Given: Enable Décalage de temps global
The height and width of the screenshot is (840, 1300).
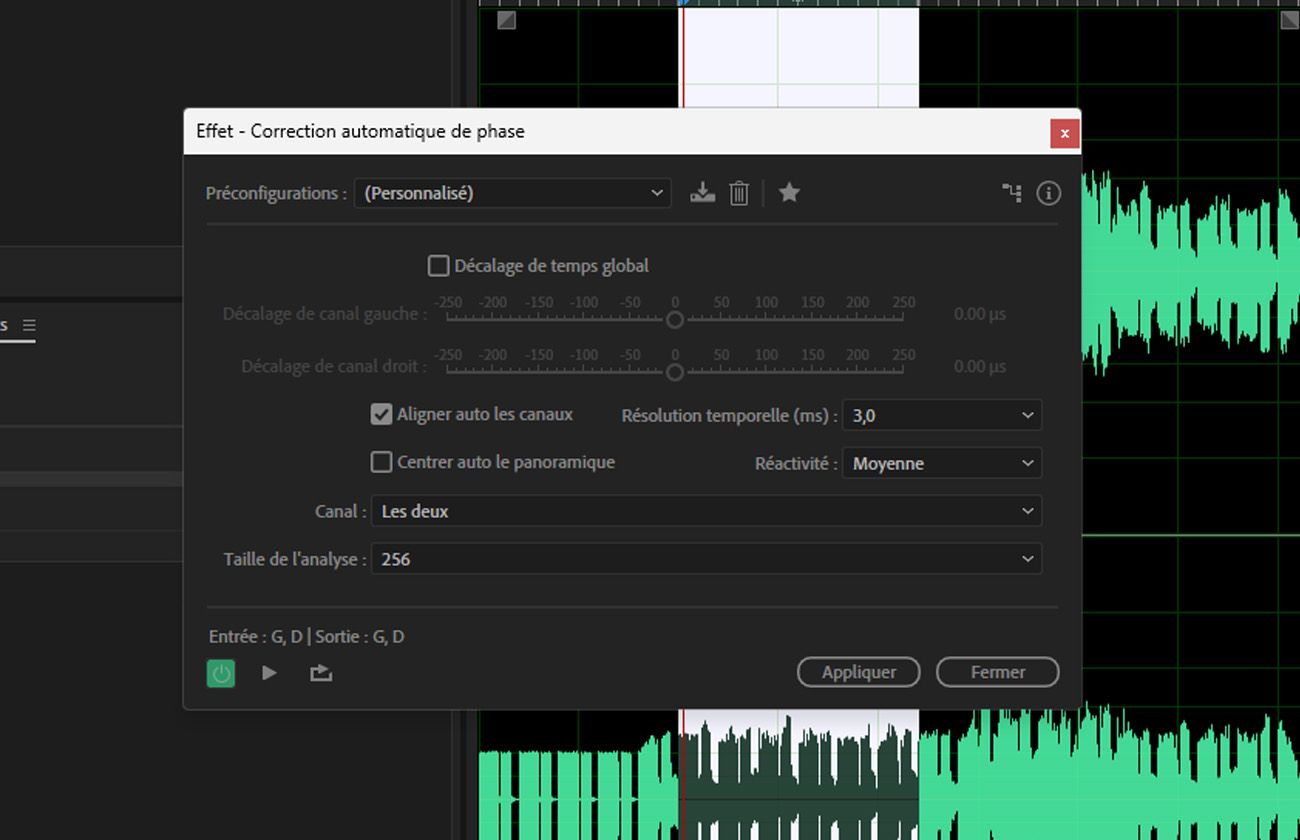Looking at the screenshot, I should pyautogui.click(x=438, y=265).
